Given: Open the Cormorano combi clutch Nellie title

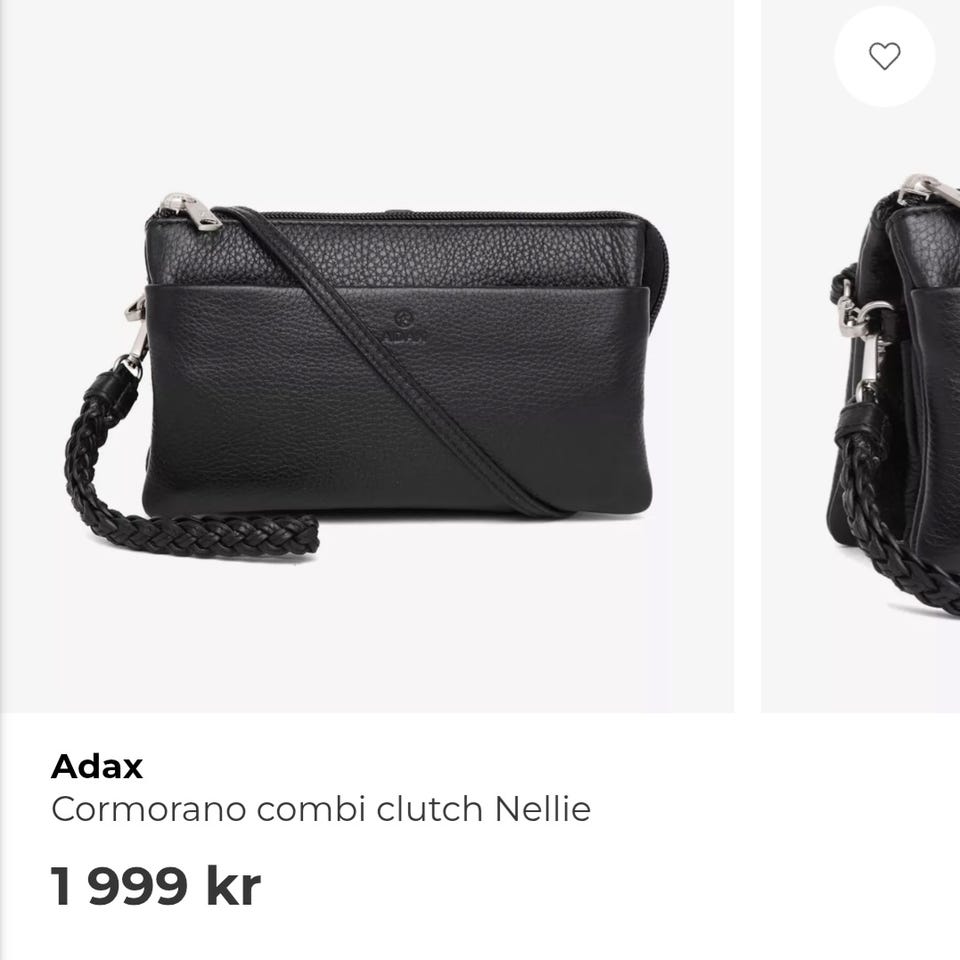Looking at the screenshot, I should (321, 809).
